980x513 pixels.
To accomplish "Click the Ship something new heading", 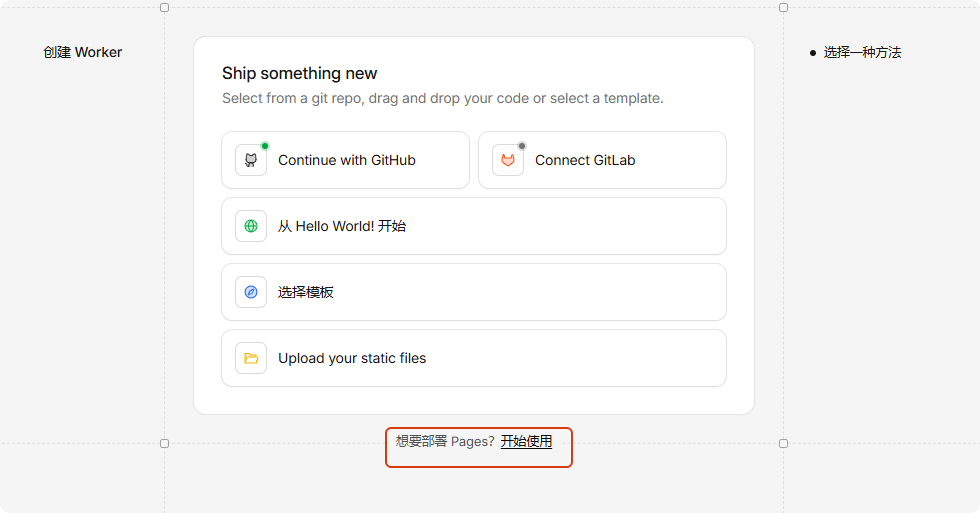I will 300,73.
